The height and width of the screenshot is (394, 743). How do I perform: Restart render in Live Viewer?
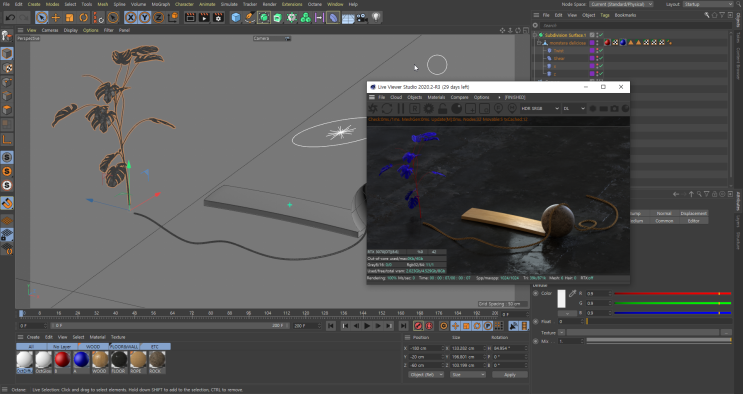[387, 109]
